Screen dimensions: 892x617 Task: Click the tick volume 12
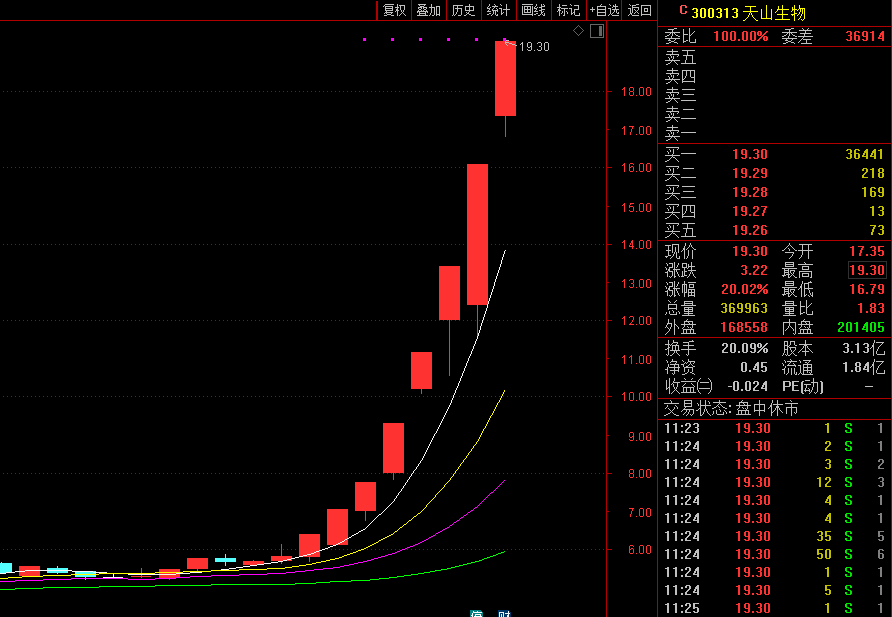point(824,482)
